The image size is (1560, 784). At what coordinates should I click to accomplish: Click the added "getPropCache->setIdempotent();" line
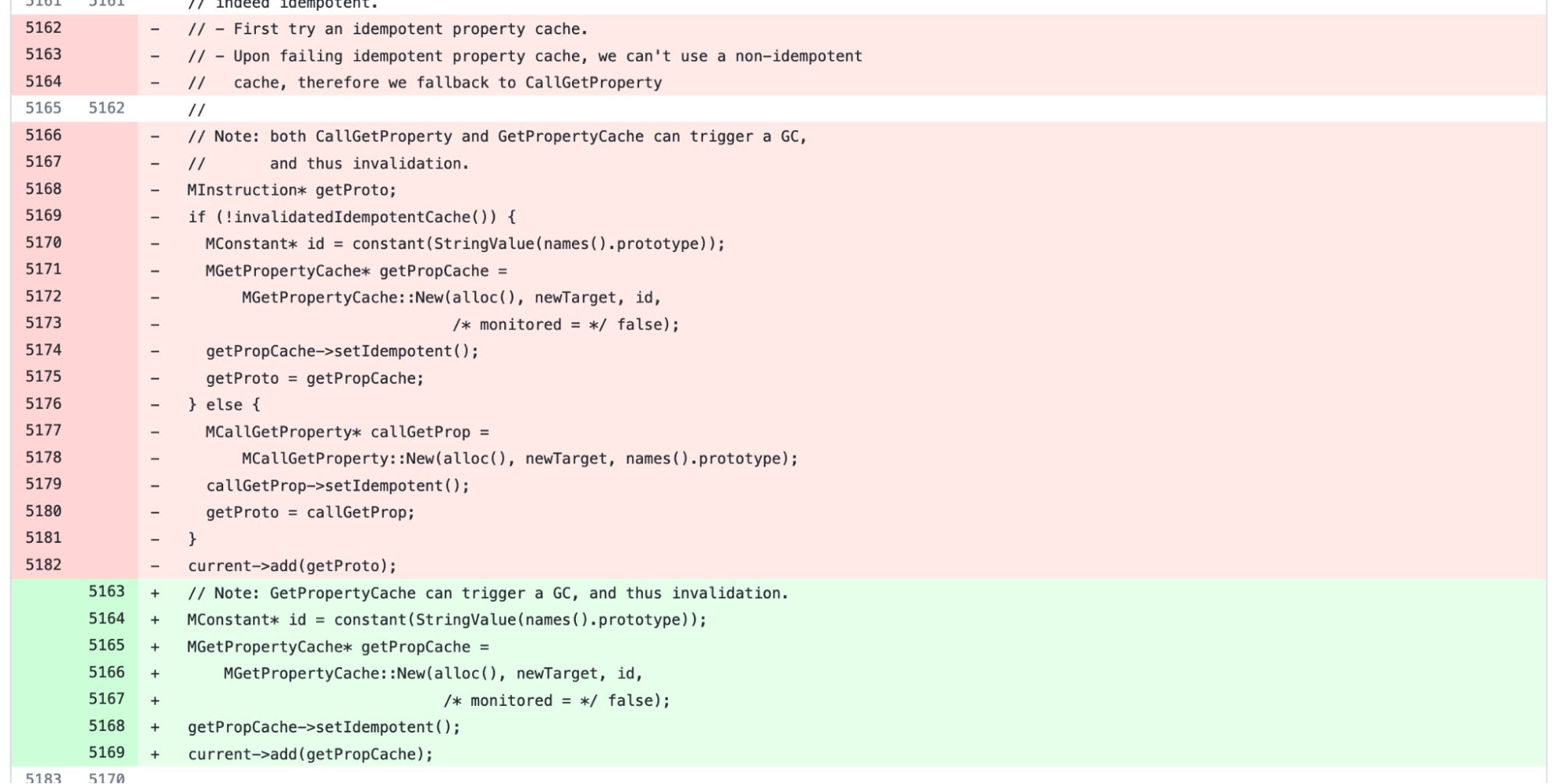pyautogui.click(x=324, y=727)
